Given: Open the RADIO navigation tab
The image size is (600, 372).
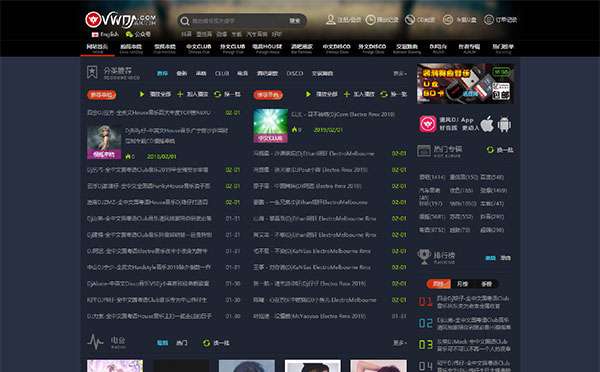Looking at the screenshot, I should click(438, 49).
